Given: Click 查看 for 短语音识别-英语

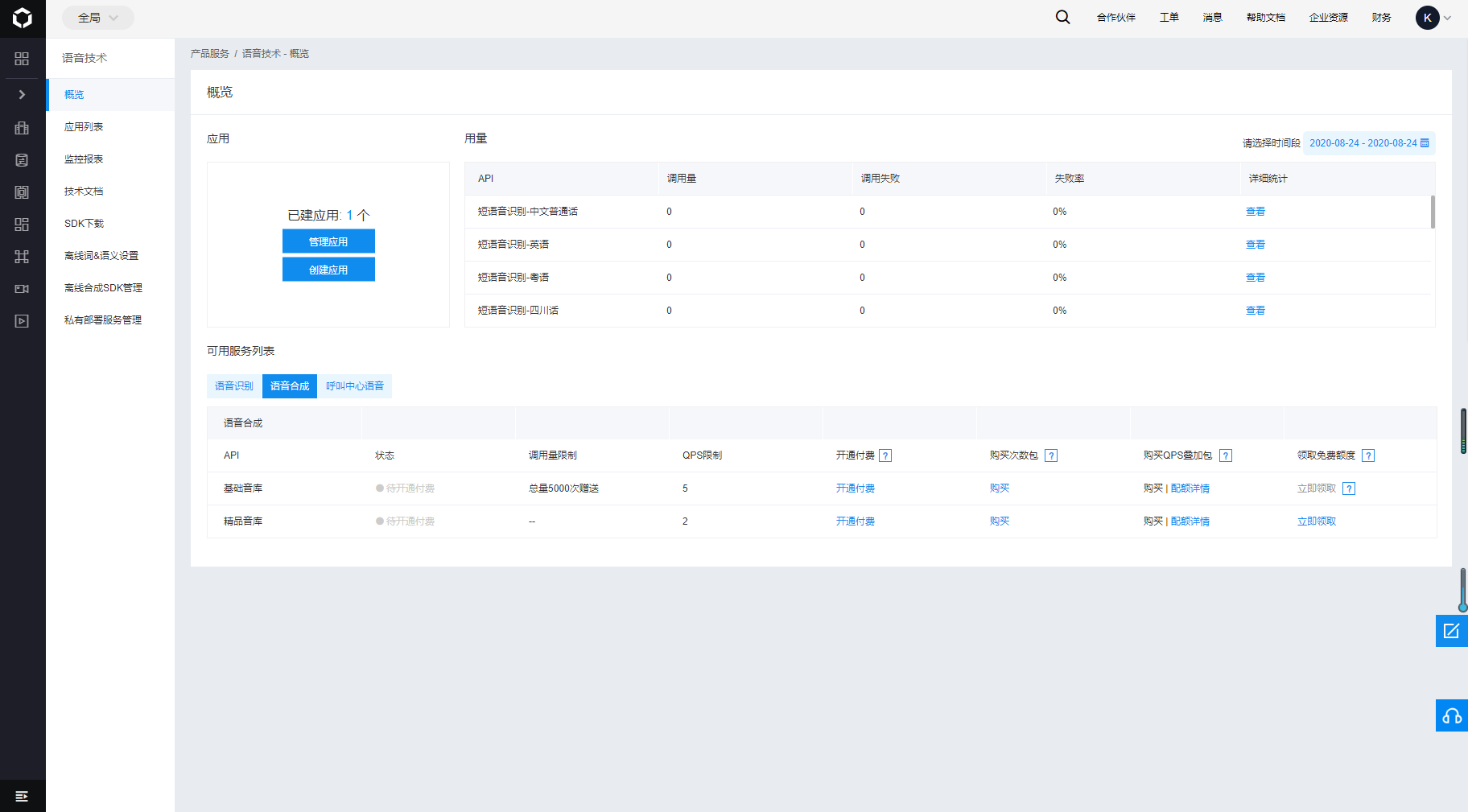Looking at the screenshot, I should click(1256, 245).
